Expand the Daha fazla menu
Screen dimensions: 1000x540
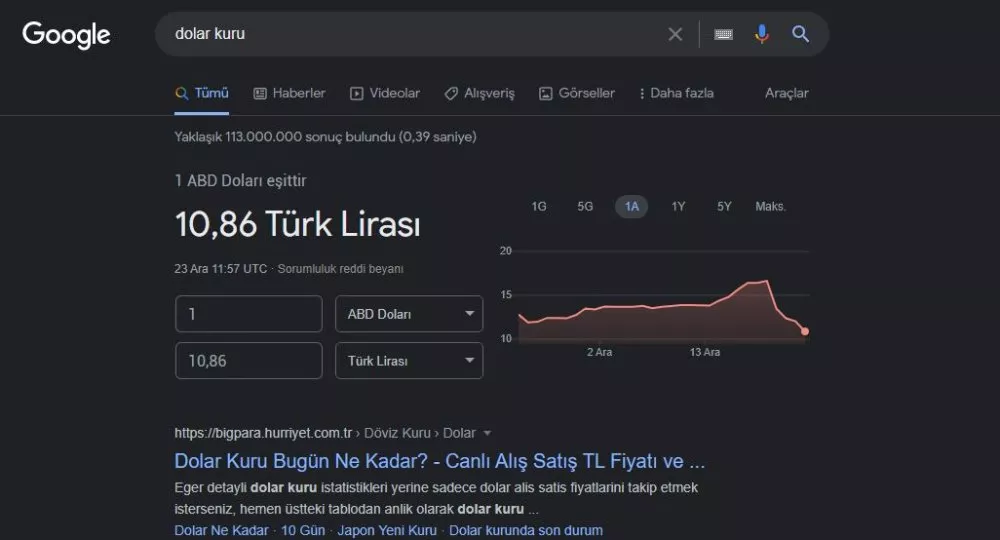[676, 93]
